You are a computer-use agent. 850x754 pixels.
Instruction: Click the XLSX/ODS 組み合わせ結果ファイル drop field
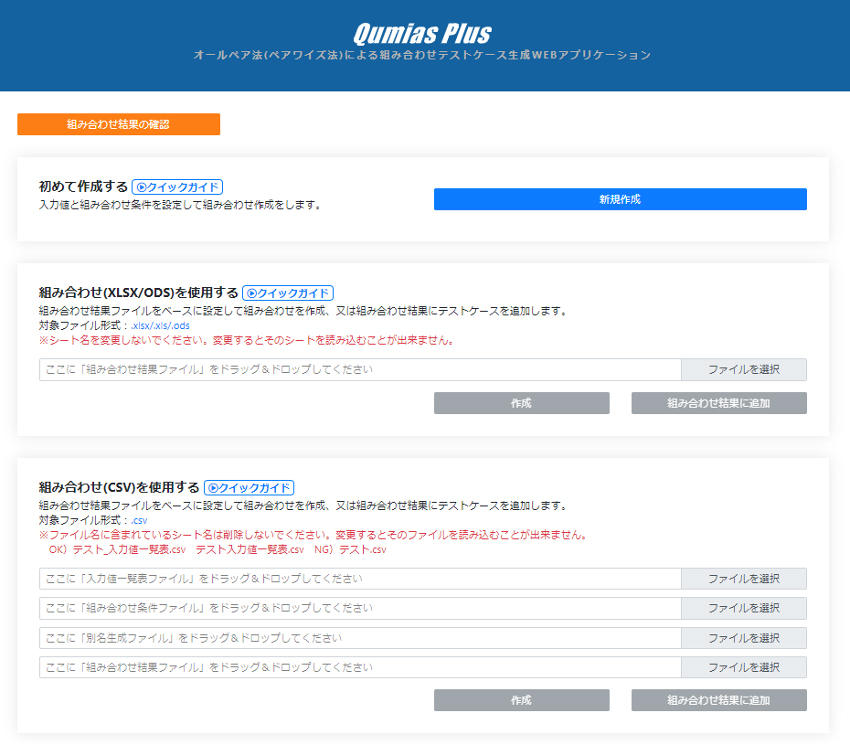click(x=360, y=370)
